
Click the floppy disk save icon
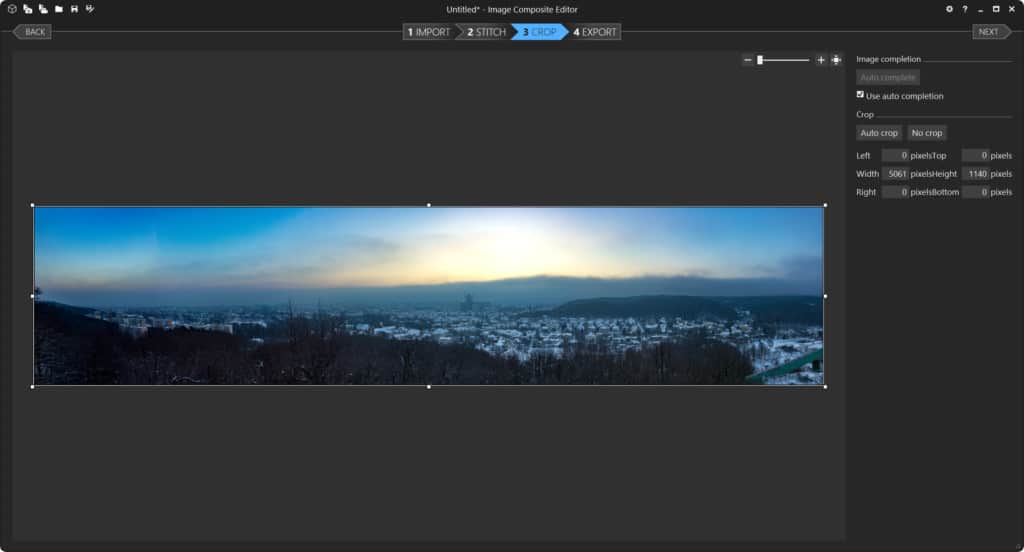point(74,9)
